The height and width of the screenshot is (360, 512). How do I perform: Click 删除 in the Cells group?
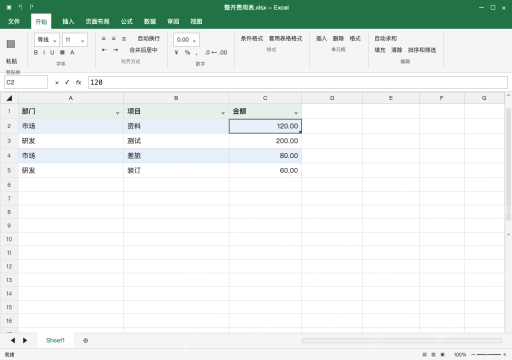coord(338,39)
